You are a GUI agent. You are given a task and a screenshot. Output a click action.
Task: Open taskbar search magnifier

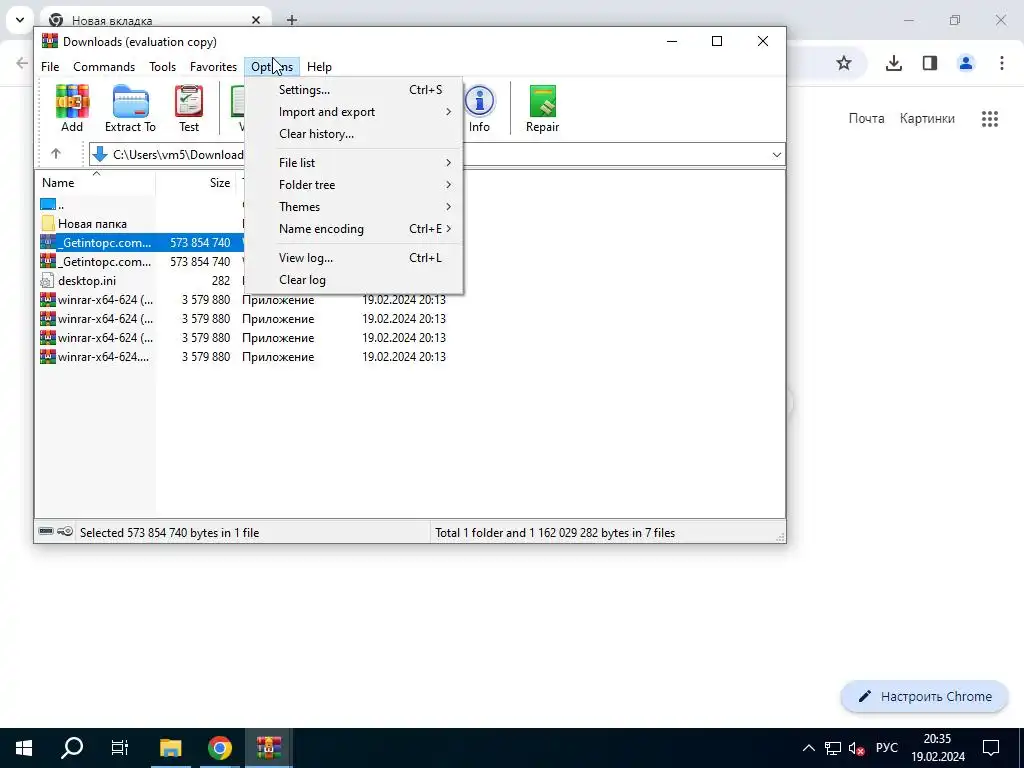pyautogui.click(x=72, y=748)
